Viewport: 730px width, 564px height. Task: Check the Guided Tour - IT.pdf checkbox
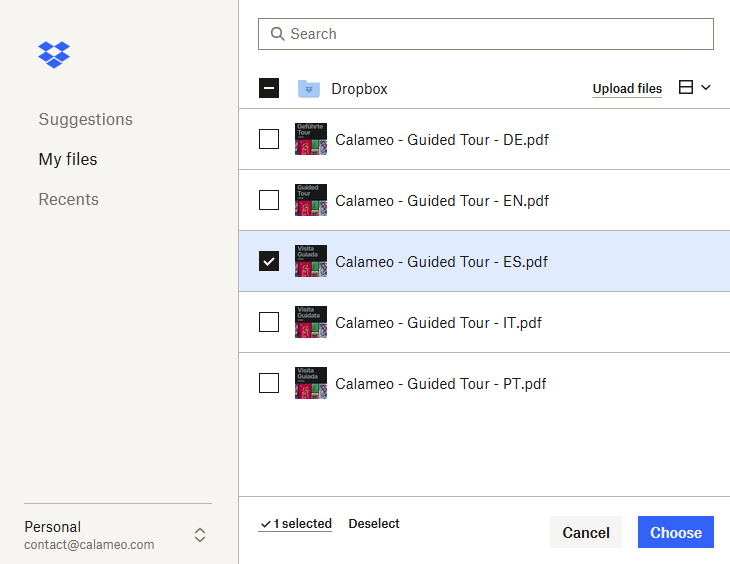(x=269, y=322)
